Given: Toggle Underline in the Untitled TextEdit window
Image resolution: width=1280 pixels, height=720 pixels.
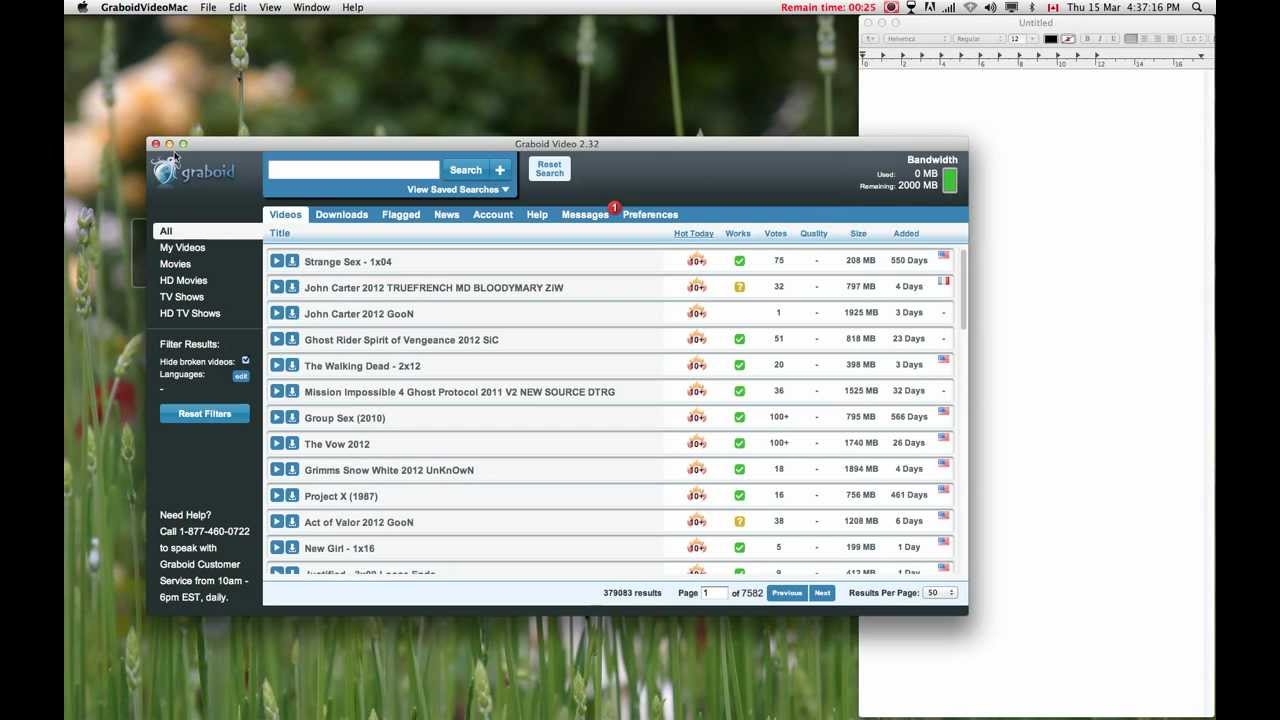Looking at the screenshot, I should pos(1111,39).
